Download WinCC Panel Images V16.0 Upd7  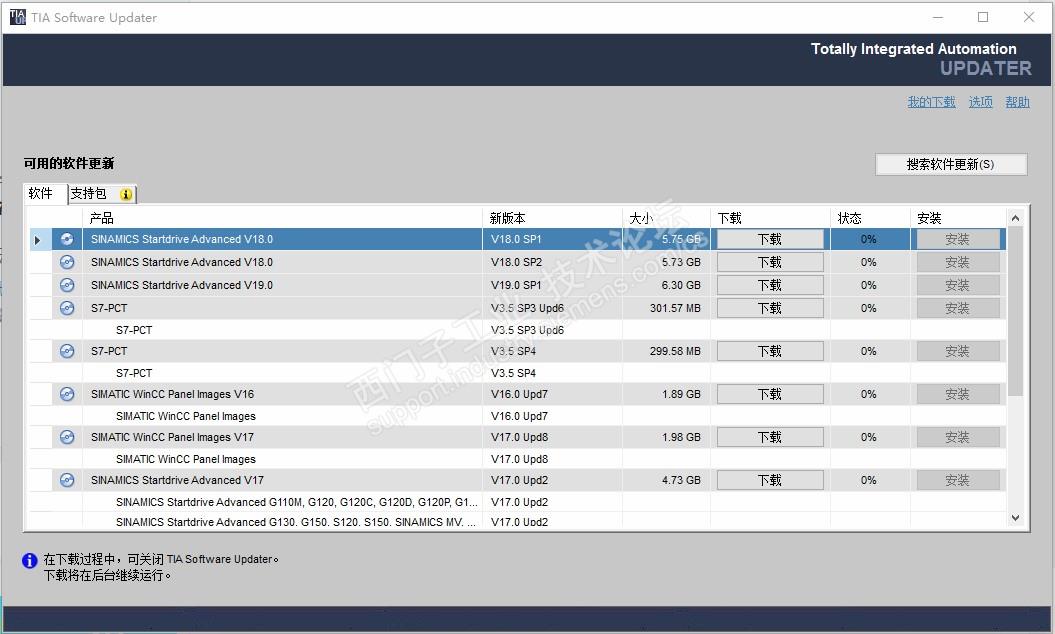pyautogui.click(x=770, y=394)
